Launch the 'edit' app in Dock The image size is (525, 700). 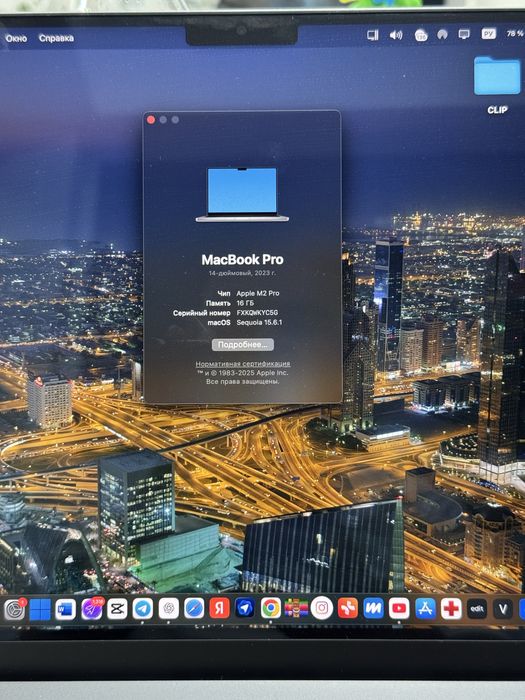coord(477,609)
